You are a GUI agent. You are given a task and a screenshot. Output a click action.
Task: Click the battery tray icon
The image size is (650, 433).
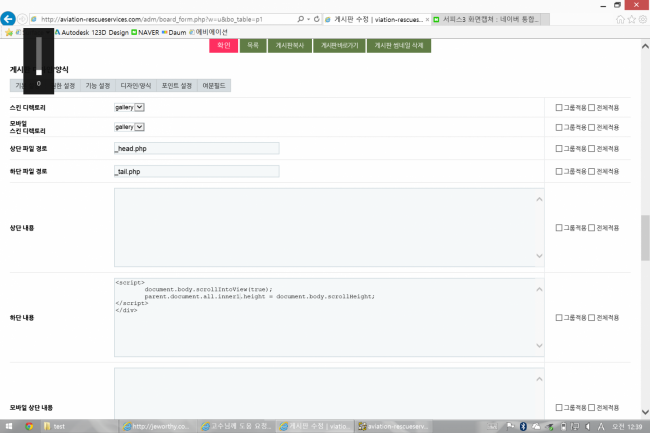[x=563, y=426]
